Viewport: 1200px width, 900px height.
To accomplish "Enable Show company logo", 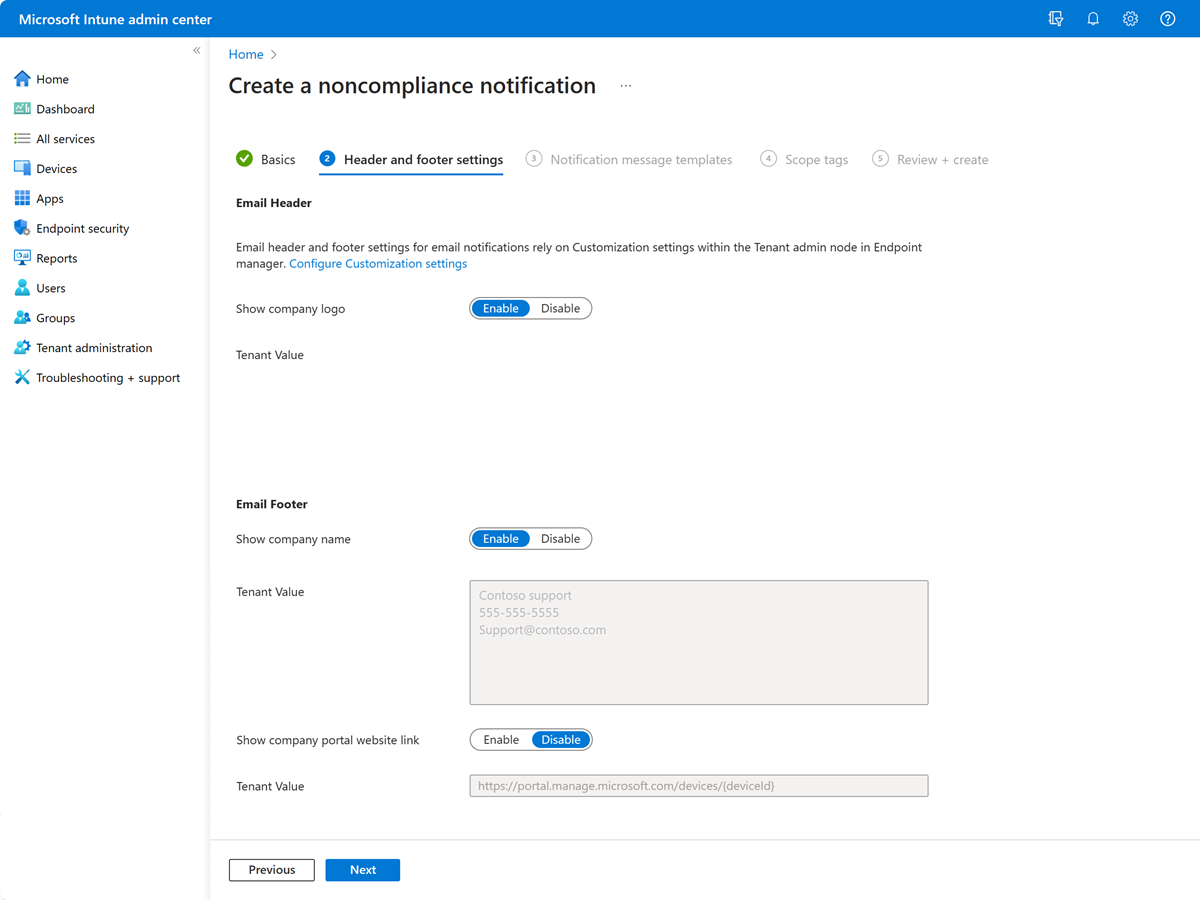I will pos(500,308).
